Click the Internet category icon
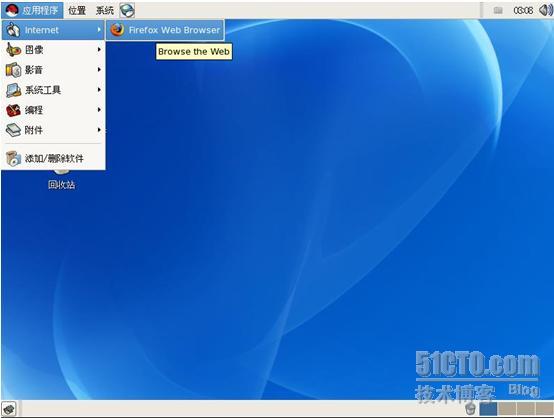554x418 pixels. (x=13, y=30)
